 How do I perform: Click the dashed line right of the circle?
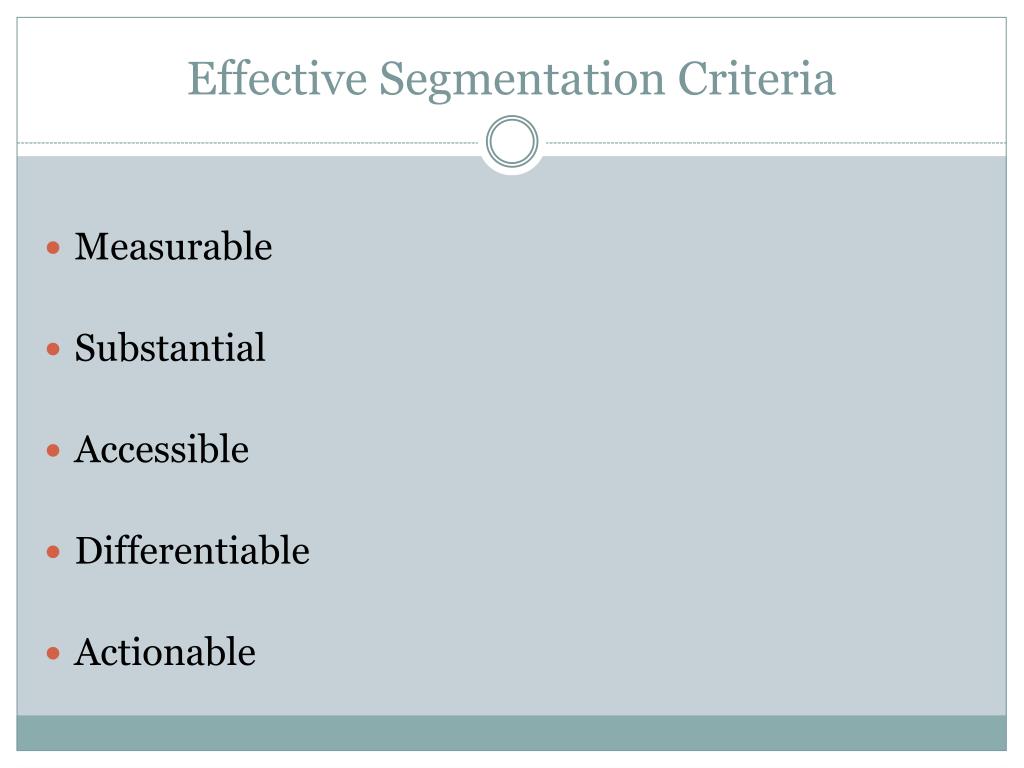click(776, 142)
